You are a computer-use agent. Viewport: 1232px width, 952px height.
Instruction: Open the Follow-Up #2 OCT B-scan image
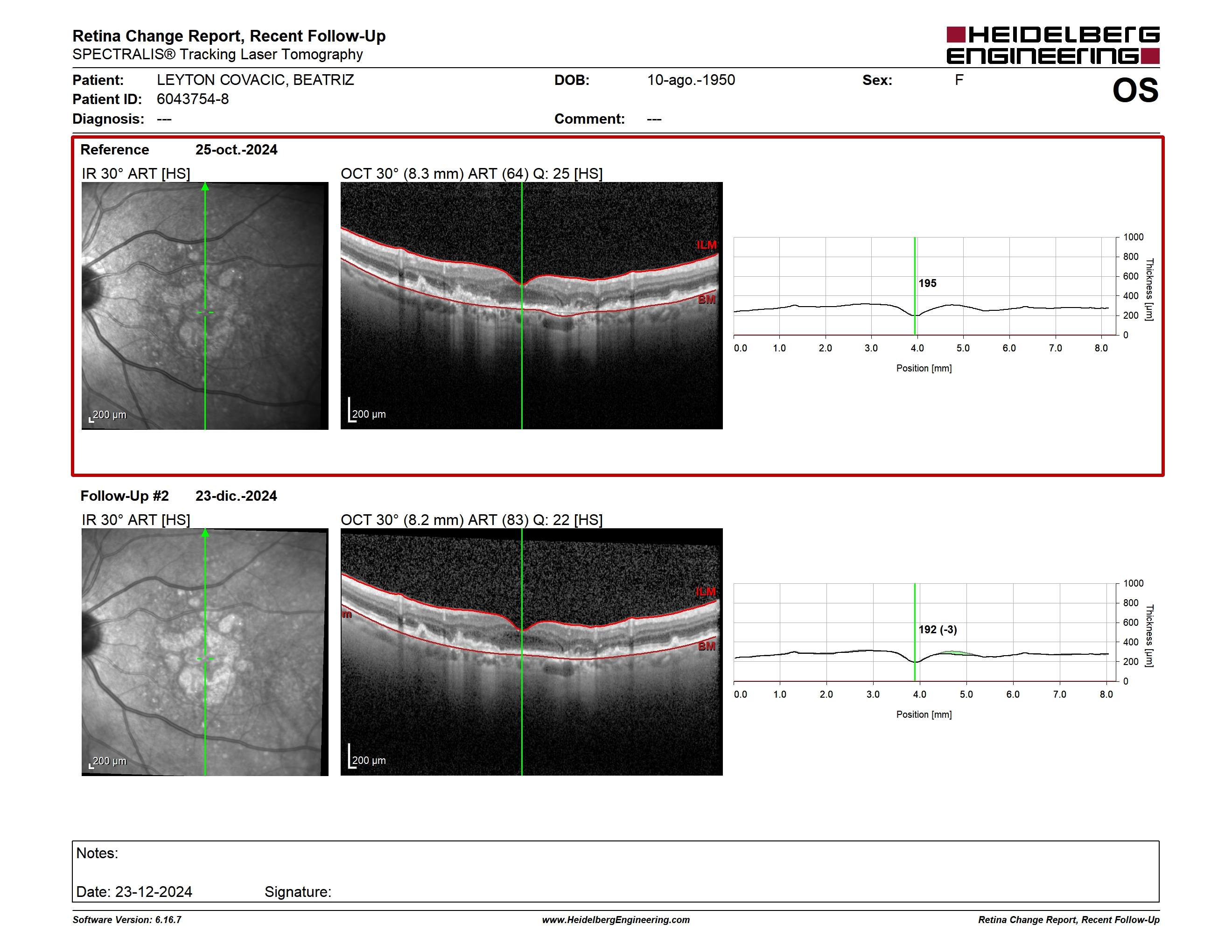(x=532, y=652)
